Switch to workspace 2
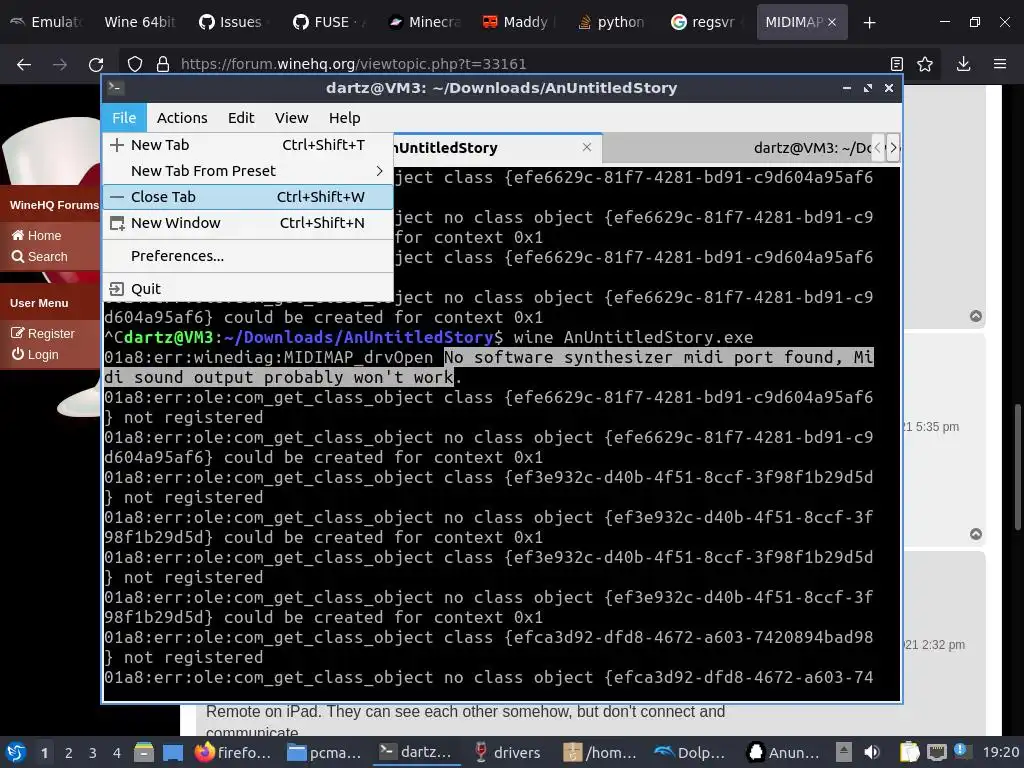This screenshot has width=1024, height=768. click(x=68, y=753)
